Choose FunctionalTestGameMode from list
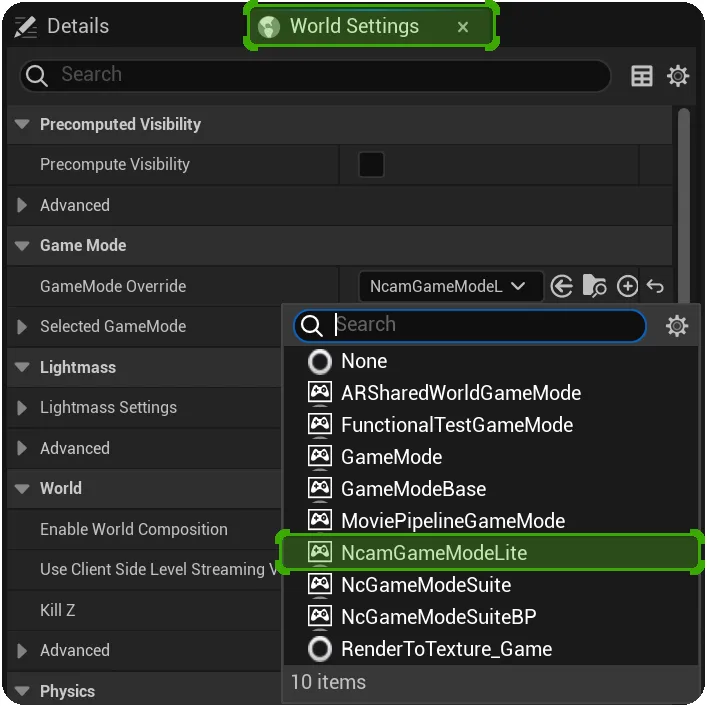Viewport: 707px width, 707px height. tap(491, 425)
